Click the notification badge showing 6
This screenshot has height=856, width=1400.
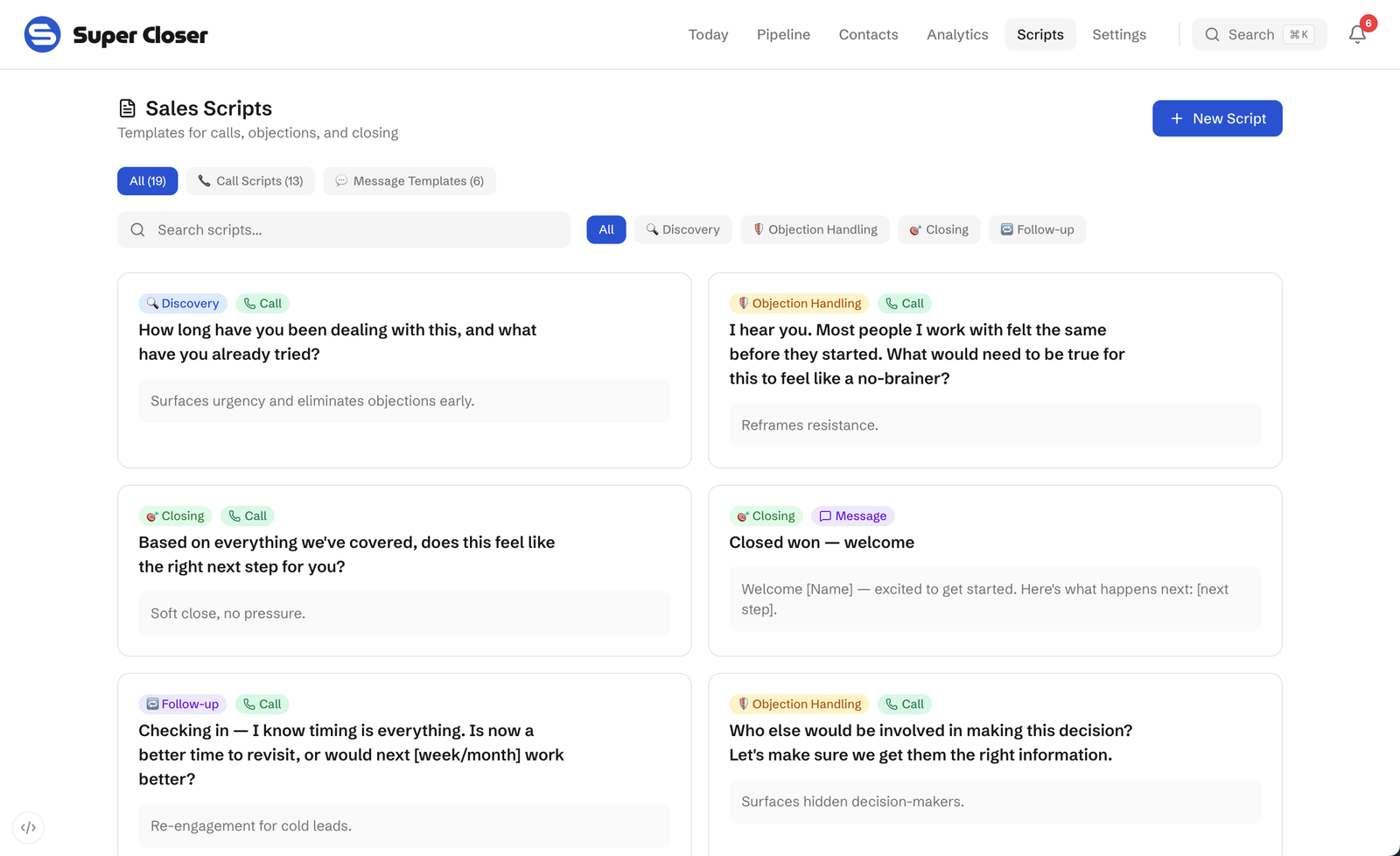[x=1368, y=24]
